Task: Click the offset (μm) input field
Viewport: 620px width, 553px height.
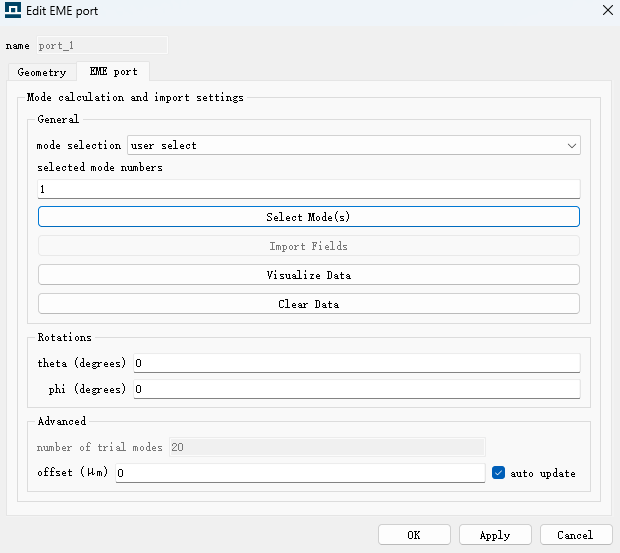Action: tap(300, 473)
